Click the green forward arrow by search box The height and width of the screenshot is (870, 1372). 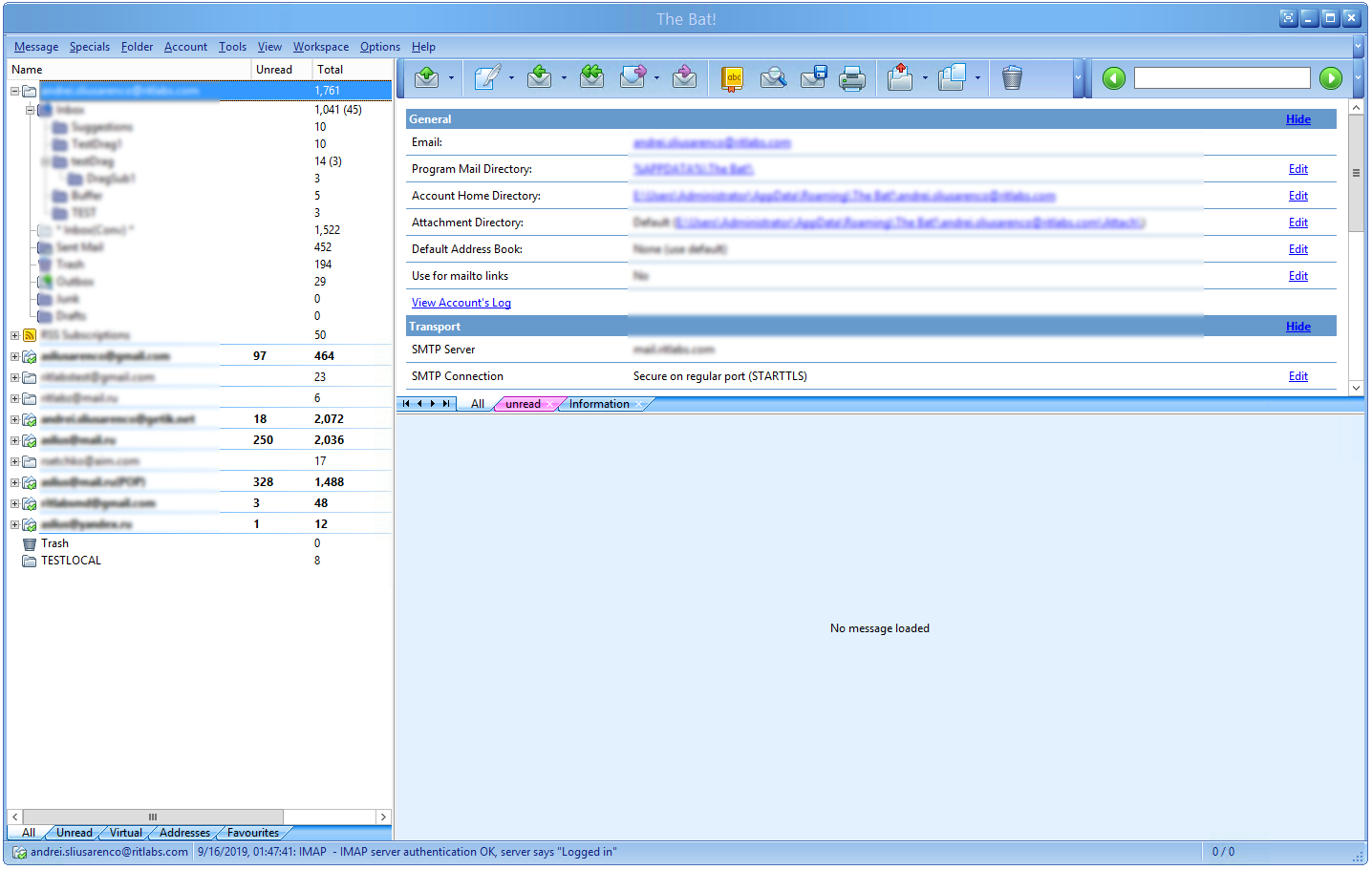click(x=1330, y=78)
